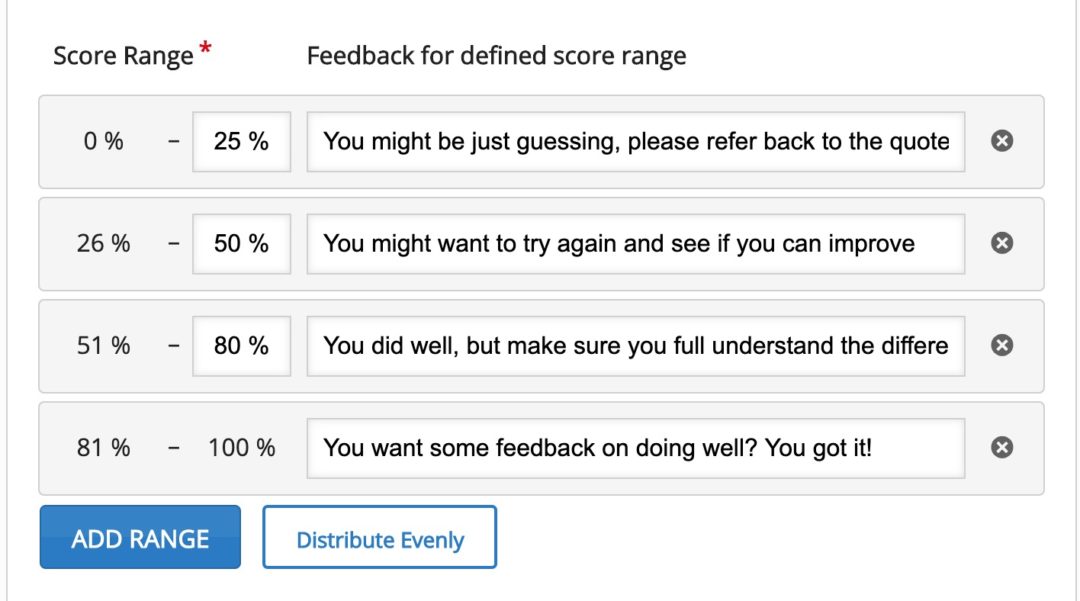
Task: Remove the 51%–80% score range
Action: [x=1001, y=346]
